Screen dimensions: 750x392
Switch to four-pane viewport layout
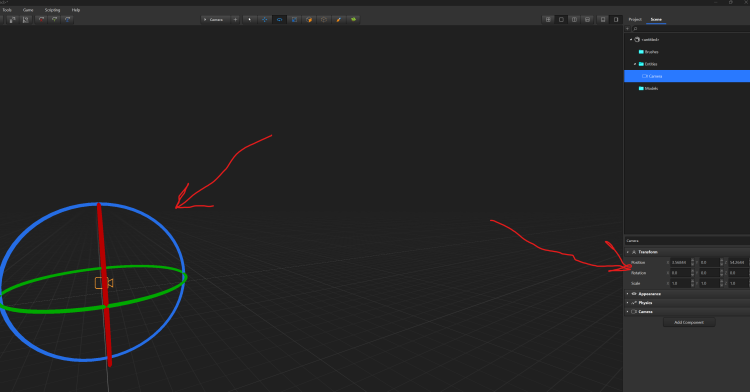[548, 20]
